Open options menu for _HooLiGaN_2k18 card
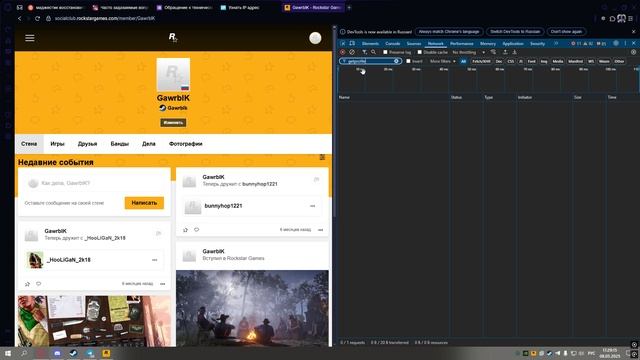Screen dimensions: 640x360 (x=155, y=260)
